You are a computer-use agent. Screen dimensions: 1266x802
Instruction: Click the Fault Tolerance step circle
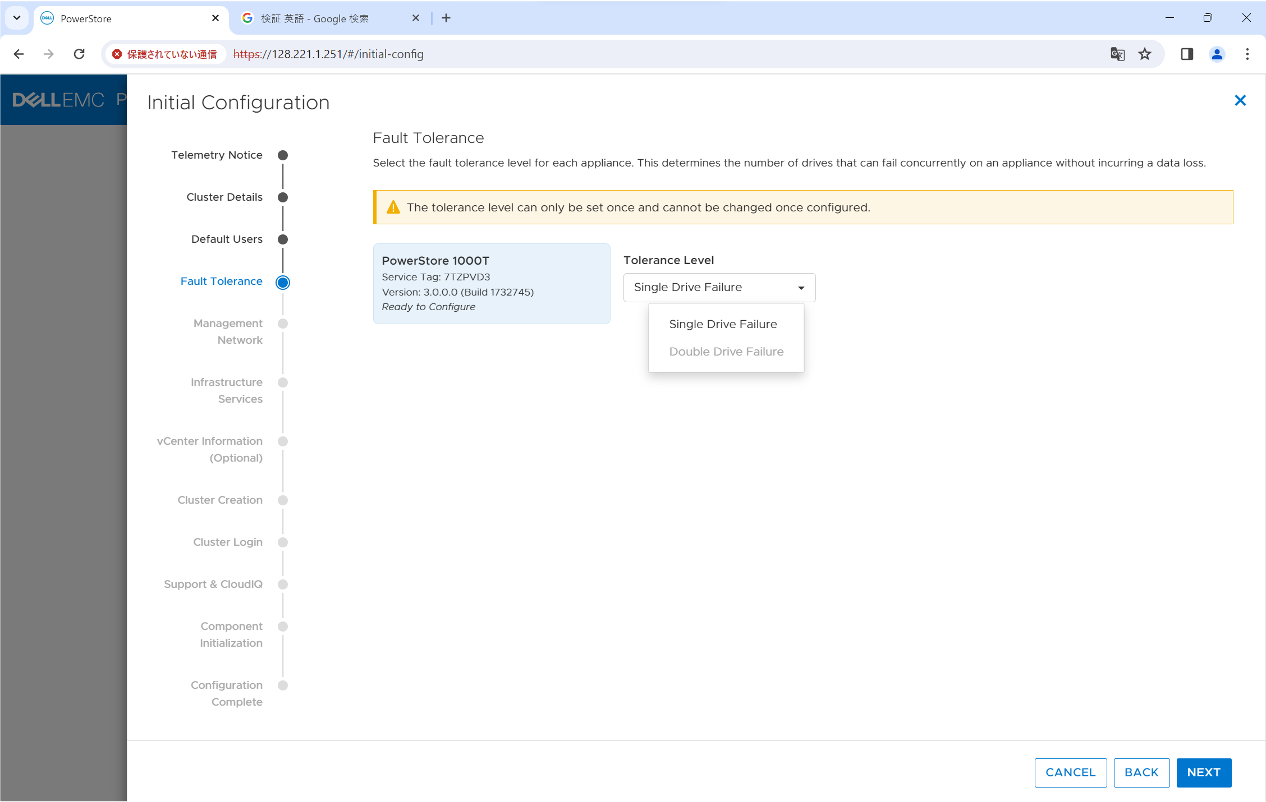283,282
